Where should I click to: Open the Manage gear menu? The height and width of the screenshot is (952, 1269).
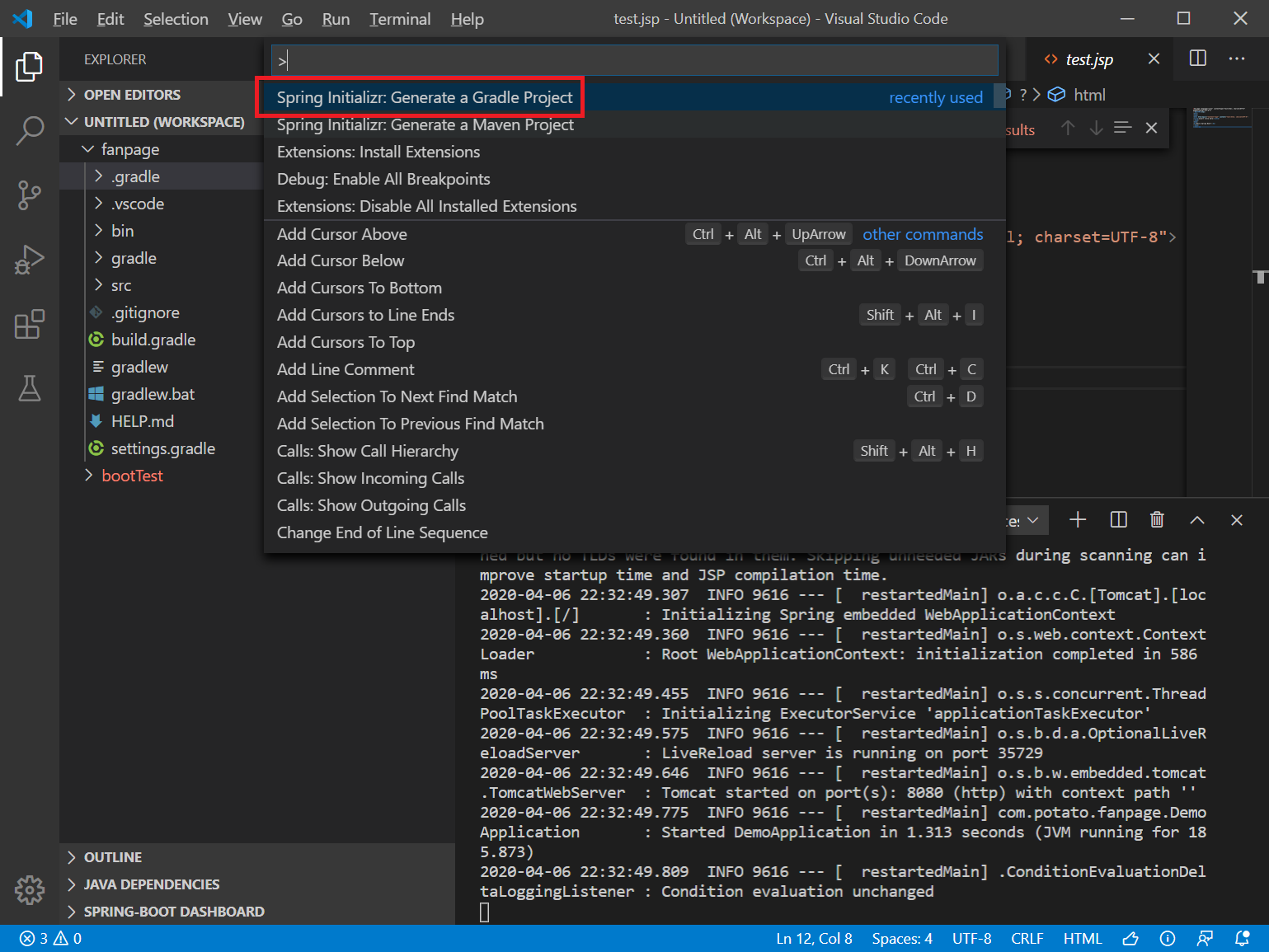click(x=30, y=889)
